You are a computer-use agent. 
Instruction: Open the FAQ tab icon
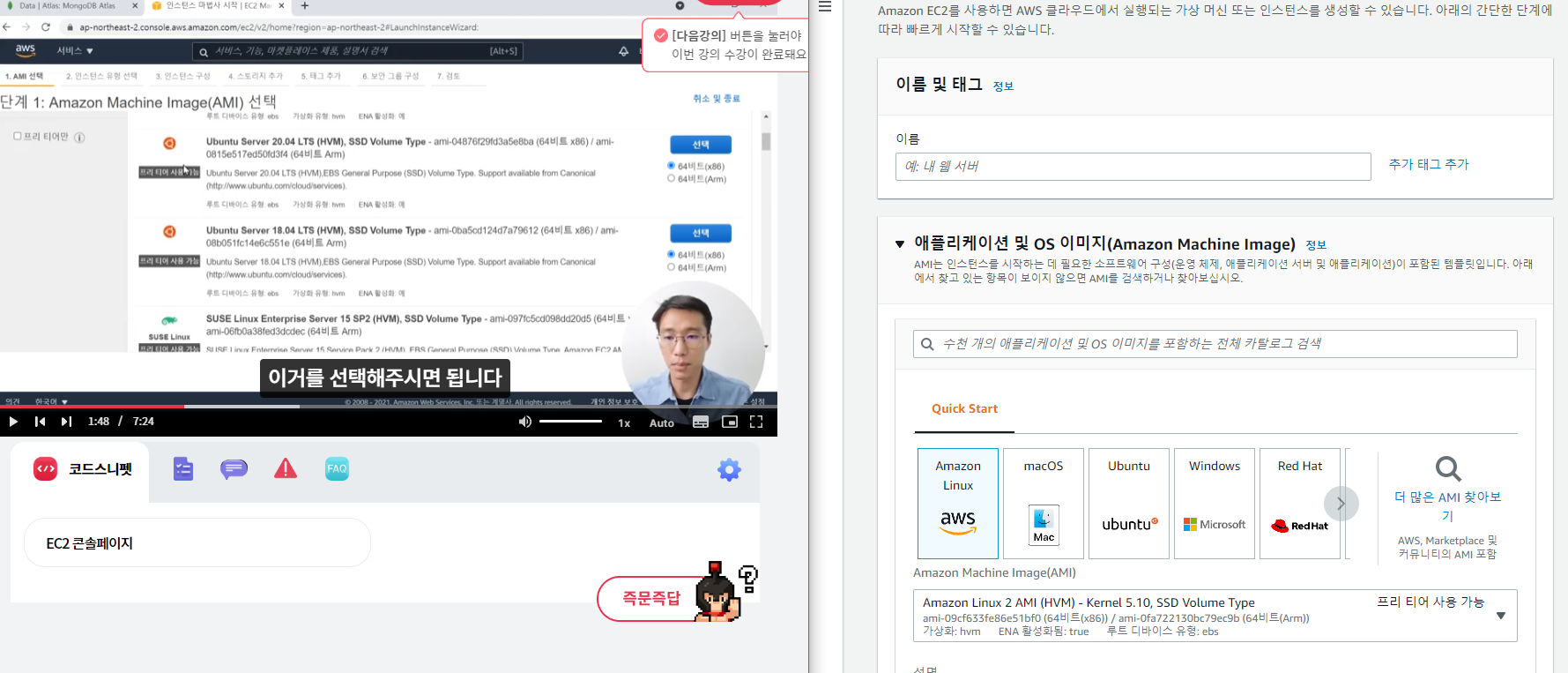[x=337, y=469]
